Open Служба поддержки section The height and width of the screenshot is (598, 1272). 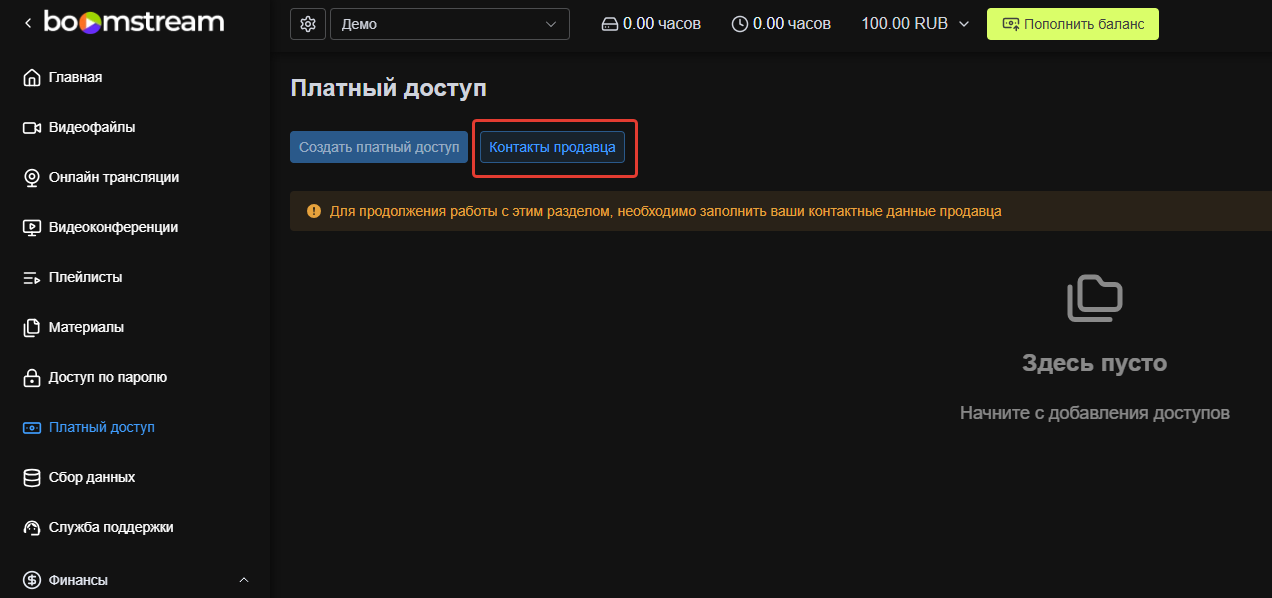point(111,527)
